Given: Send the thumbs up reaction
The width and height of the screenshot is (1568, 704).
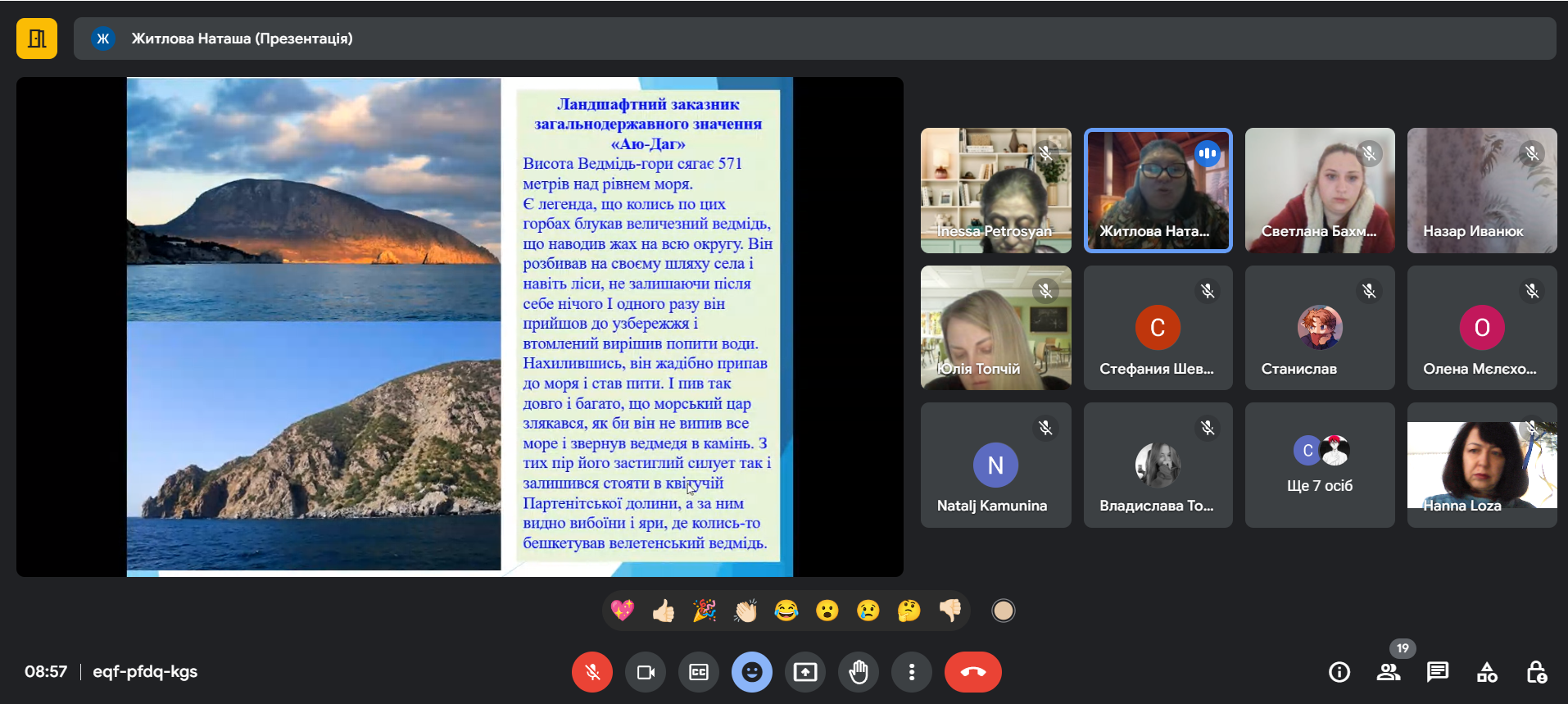Looking at the screenshot, I should 664,611.
